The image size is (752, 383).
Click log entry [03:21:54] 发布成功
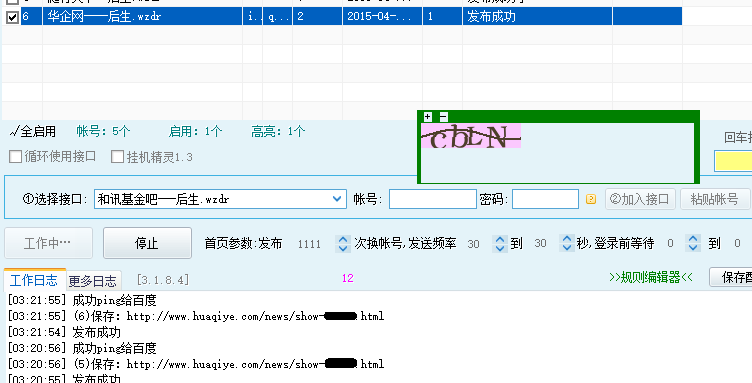(64, 332)
